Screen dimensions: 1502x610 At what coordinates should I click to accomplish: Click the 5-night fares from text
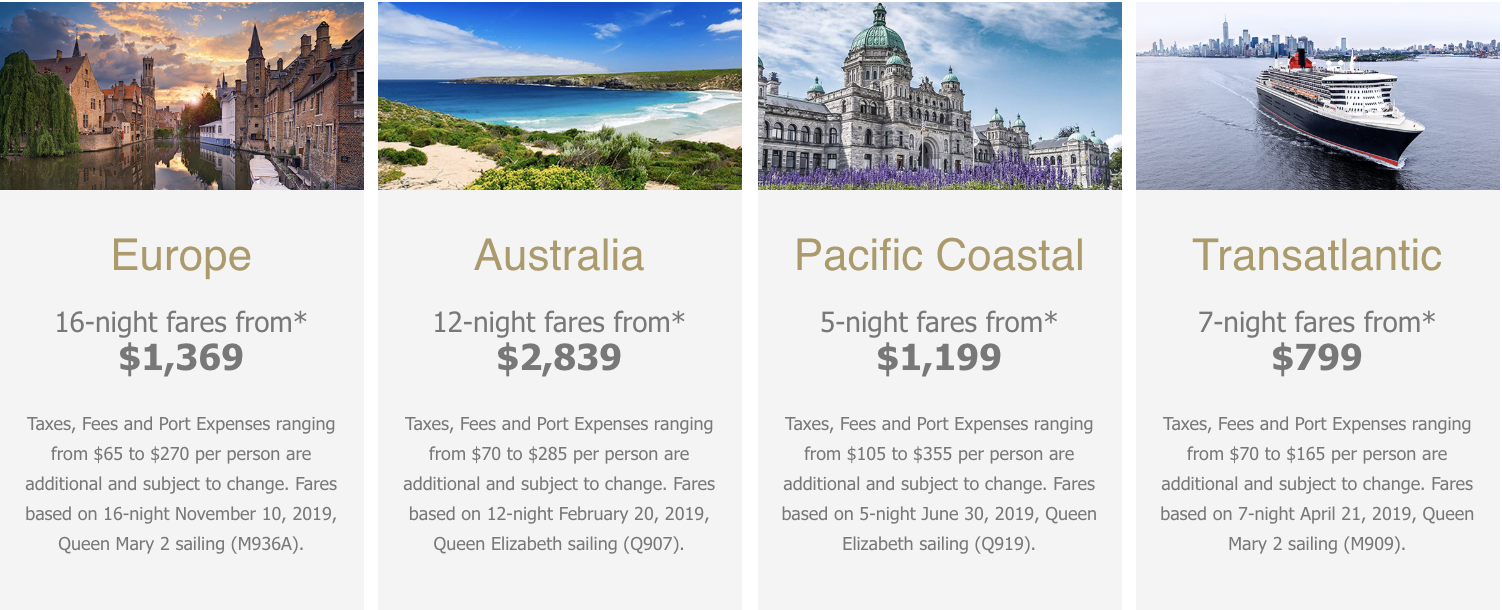pos(939,322)
